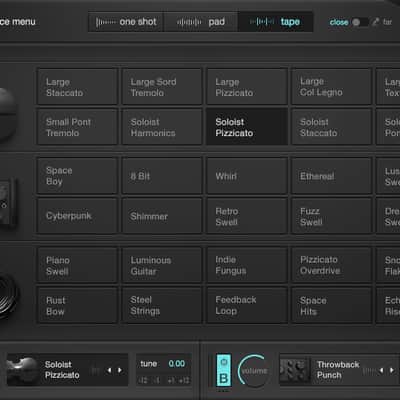Choose Luminous Guitar
Screen dimensions: 400x400
[x=162, y=265]
